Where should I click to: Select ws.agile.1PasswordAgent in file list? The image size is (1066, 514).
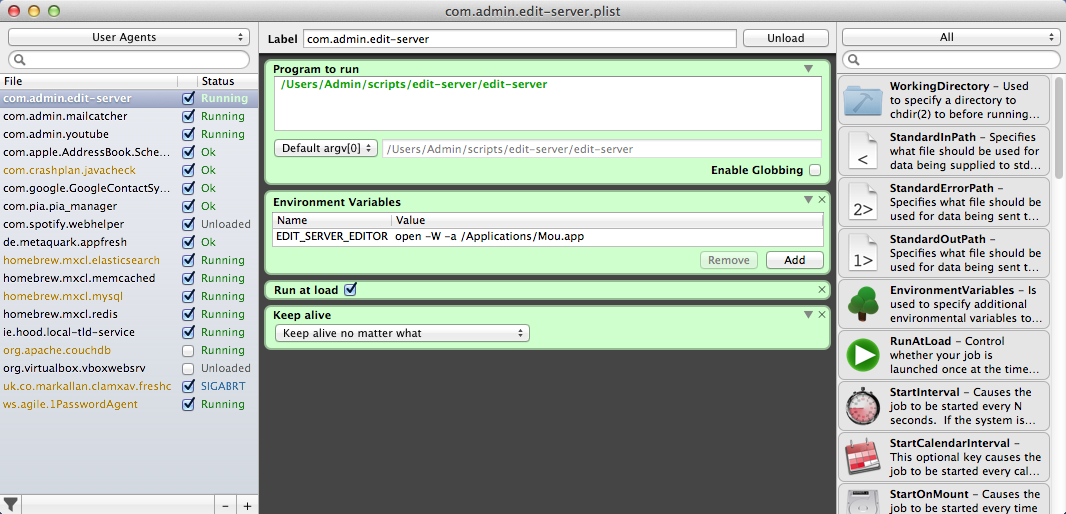point(70,405)
